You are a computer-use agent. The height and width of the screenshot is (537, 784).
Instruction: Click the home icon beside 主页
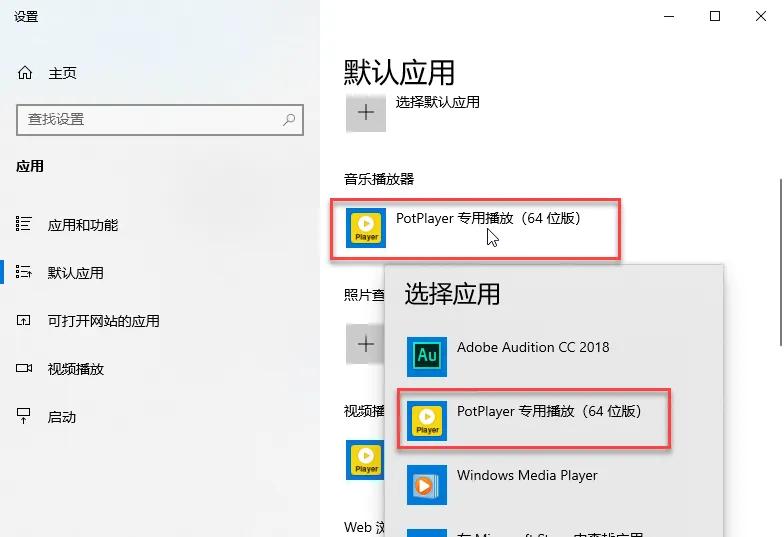pos(24,73)
